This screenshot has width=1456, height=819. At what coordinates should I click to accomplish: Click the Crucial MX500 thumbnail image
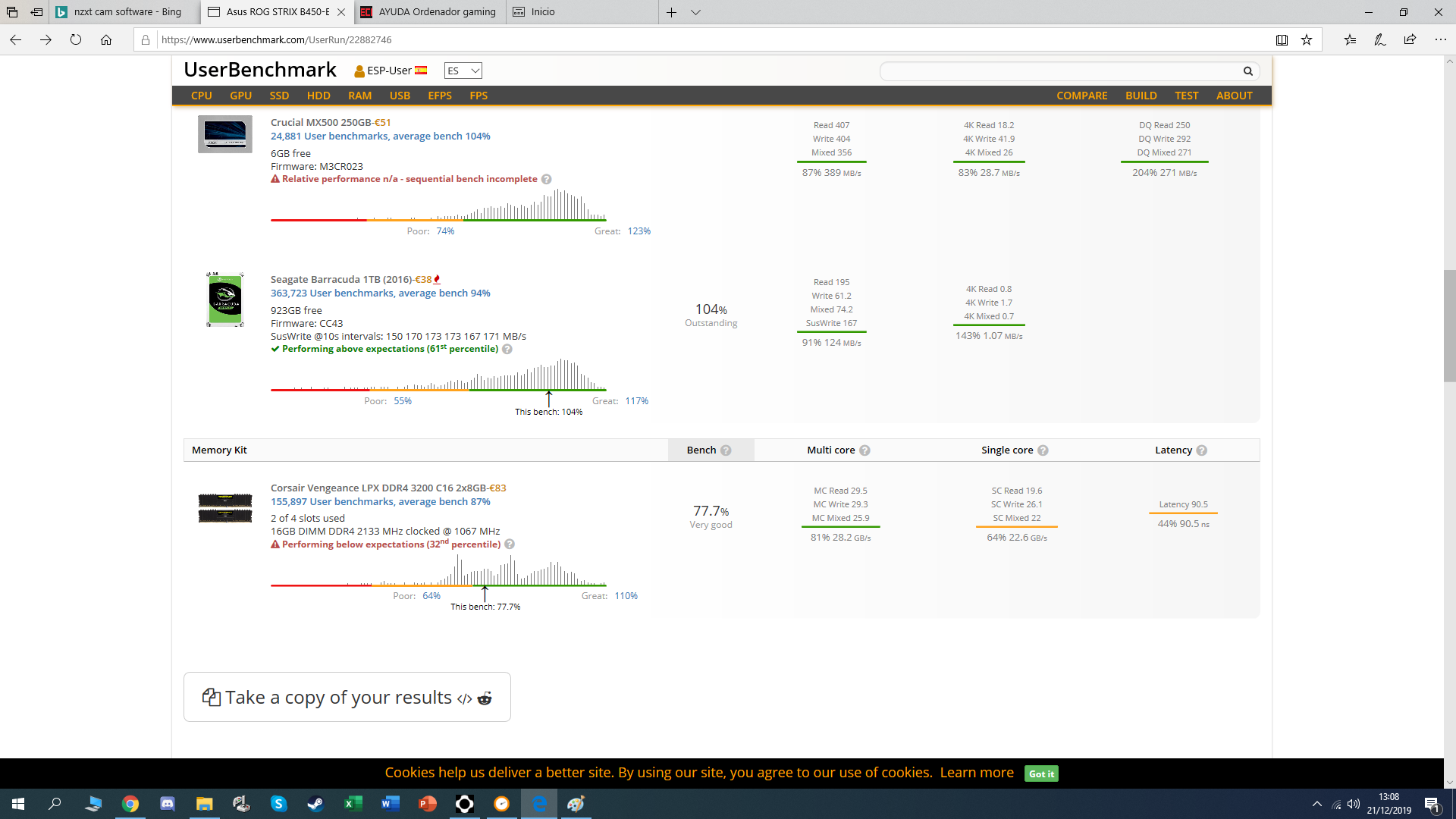[225, 133]
